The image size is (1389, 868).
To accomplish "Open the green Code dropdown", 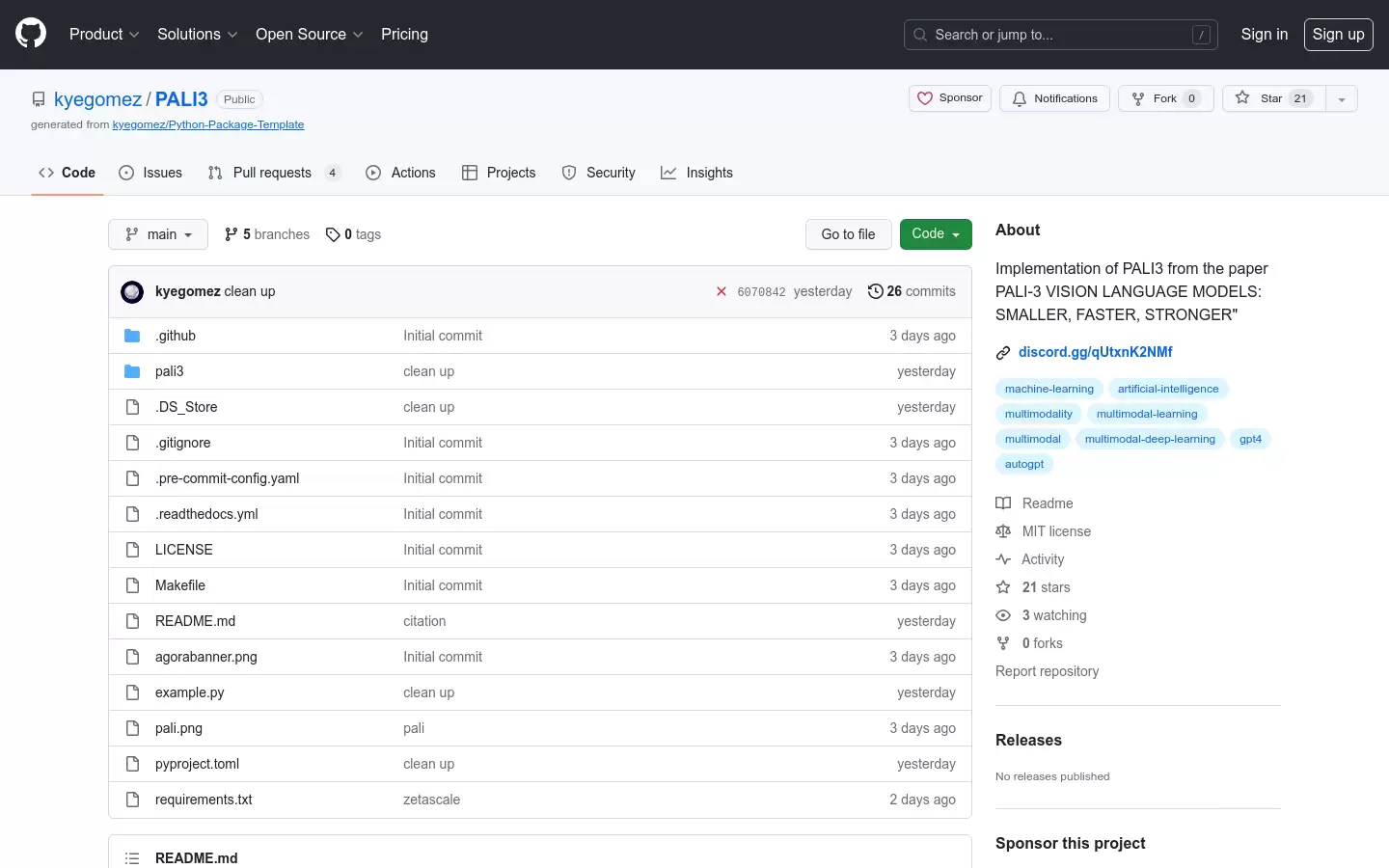I will [x=936, y=234].
